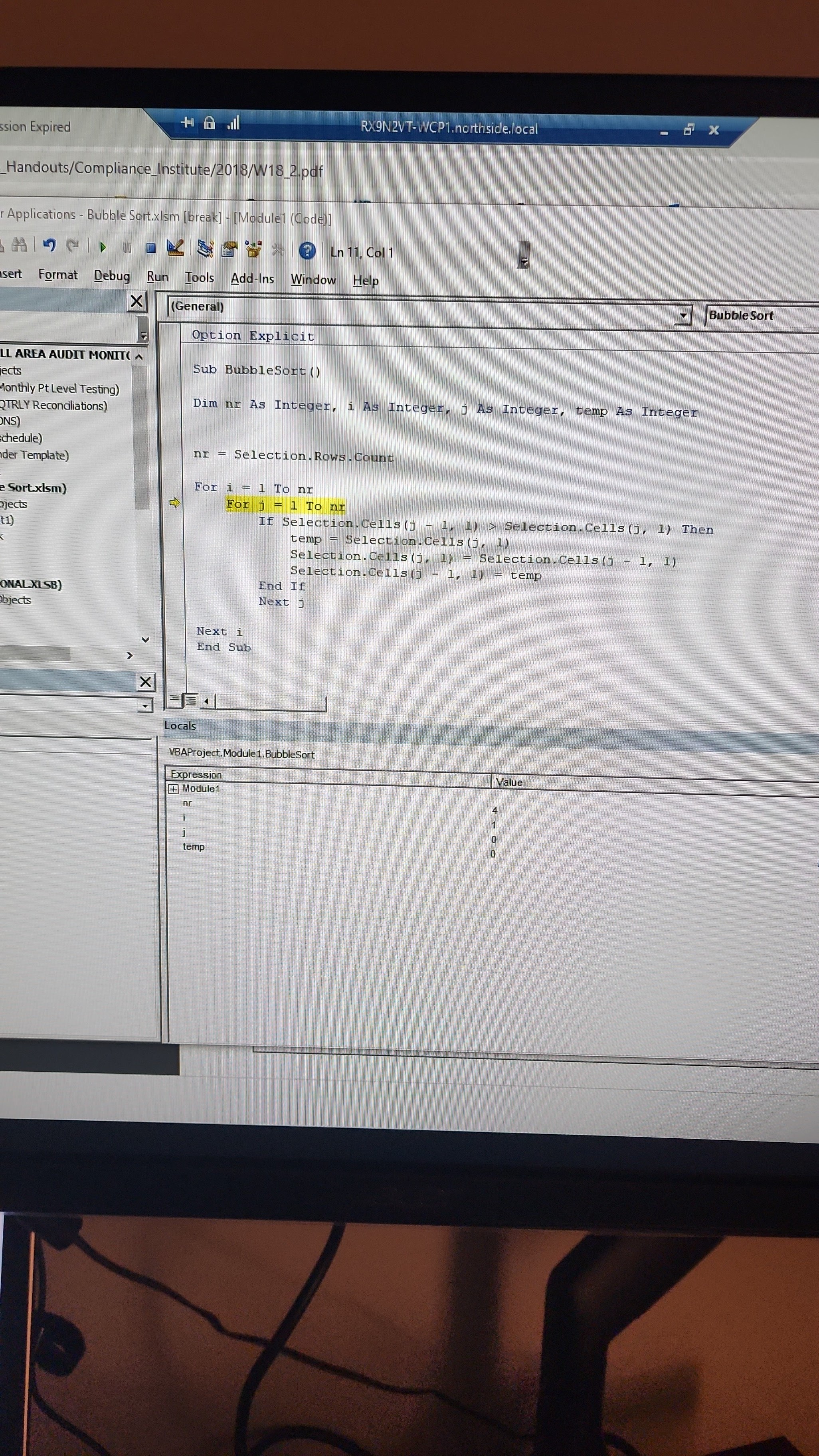Toggle Design Mode ruler icon
The width and height of the screenshot is (819, 1456).
tap(176, 247)
